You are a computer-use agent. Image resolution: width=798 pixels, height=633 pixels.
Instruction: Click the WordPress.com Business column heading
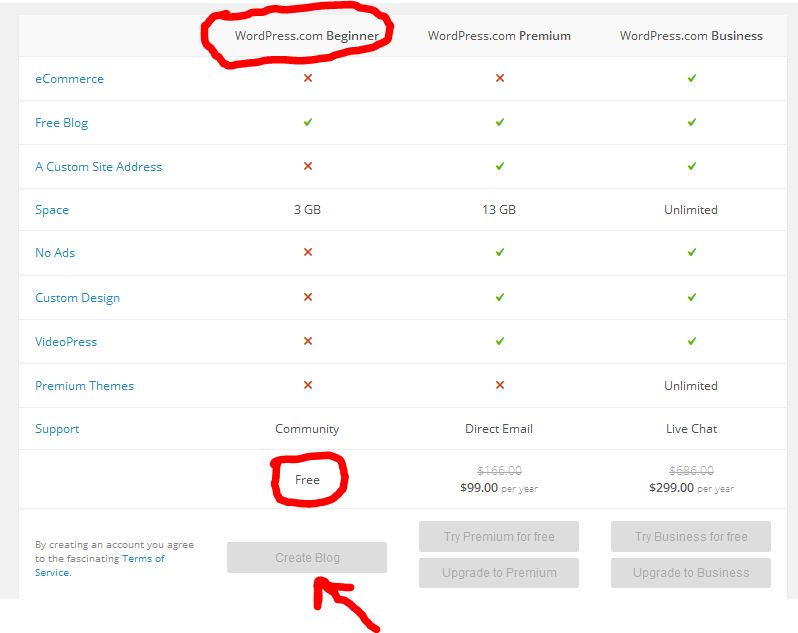pos(691,36)
